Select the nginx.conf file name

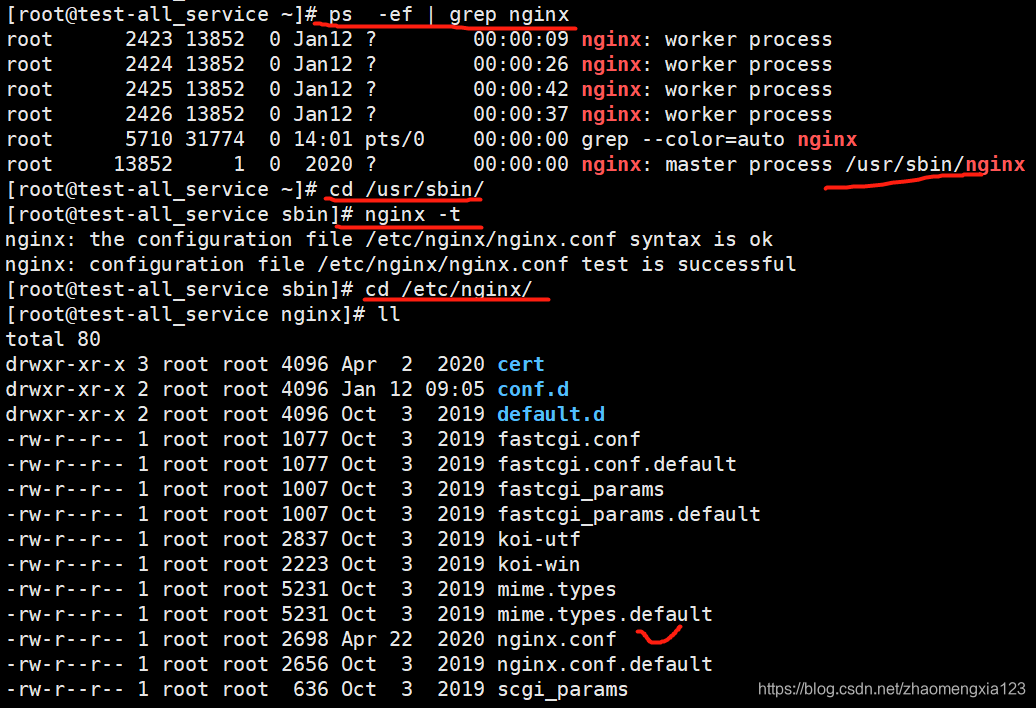[x=556, y=640]
